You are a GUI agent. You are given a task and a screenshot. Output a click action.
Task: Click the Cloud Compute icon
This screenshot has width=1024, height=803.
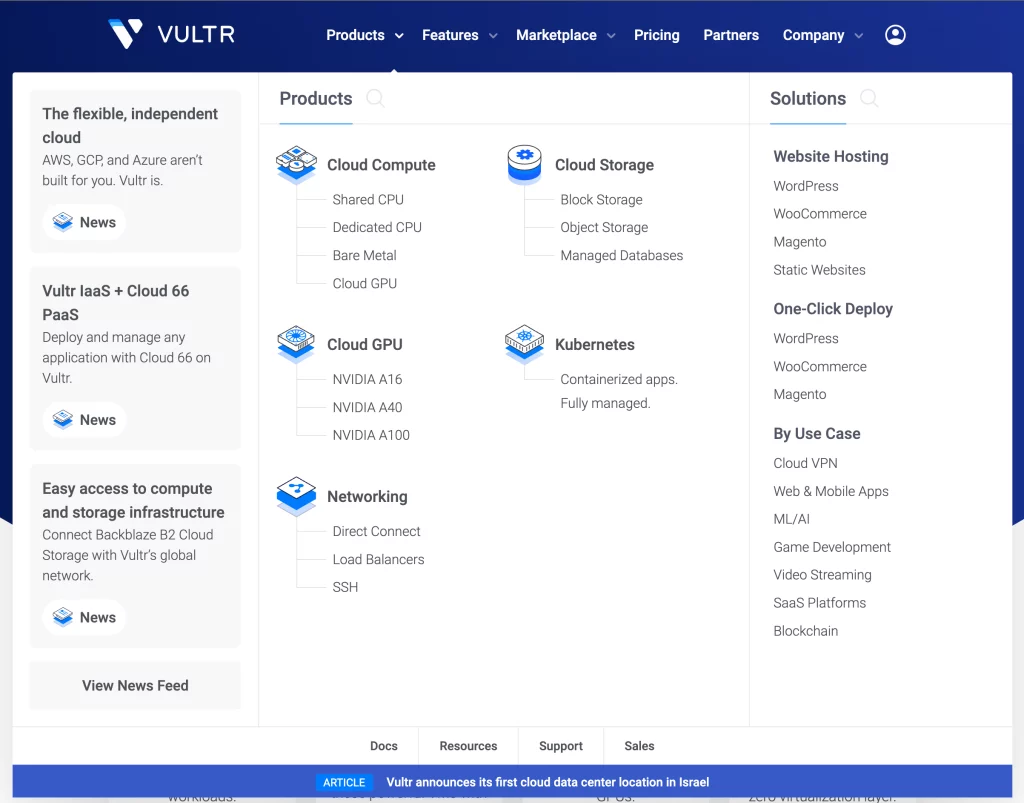pyautogui.click(x=296, y=164)
